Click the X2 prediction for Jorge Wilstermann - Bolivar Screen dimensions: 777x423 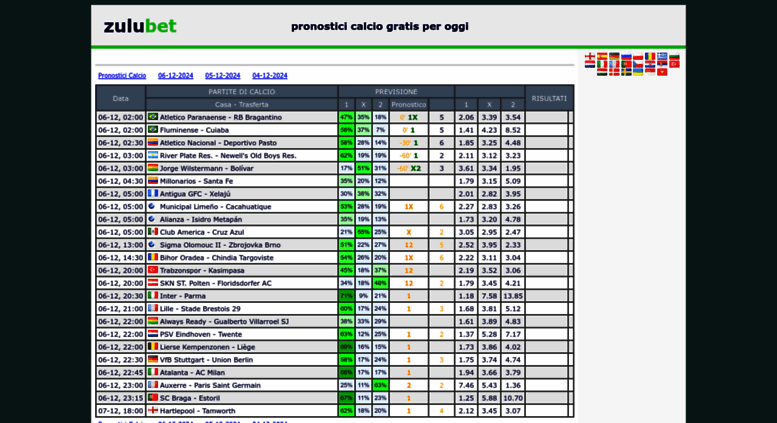[415, 168]
